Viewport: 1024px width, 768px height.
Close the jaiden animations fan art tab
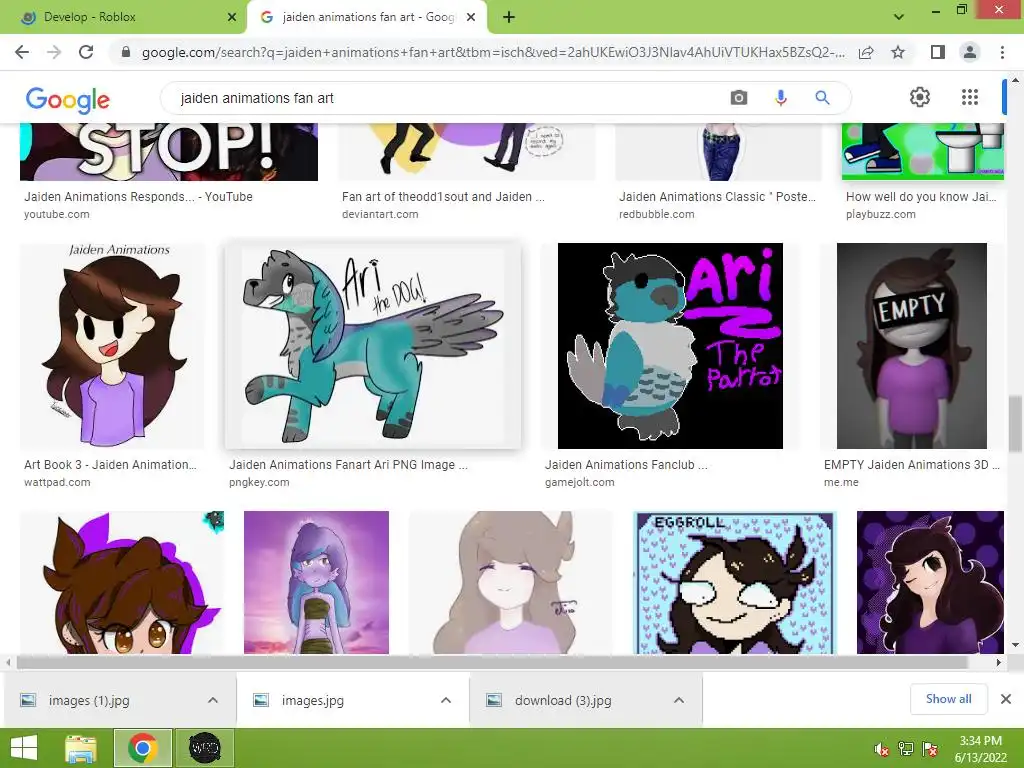point(471,17)
